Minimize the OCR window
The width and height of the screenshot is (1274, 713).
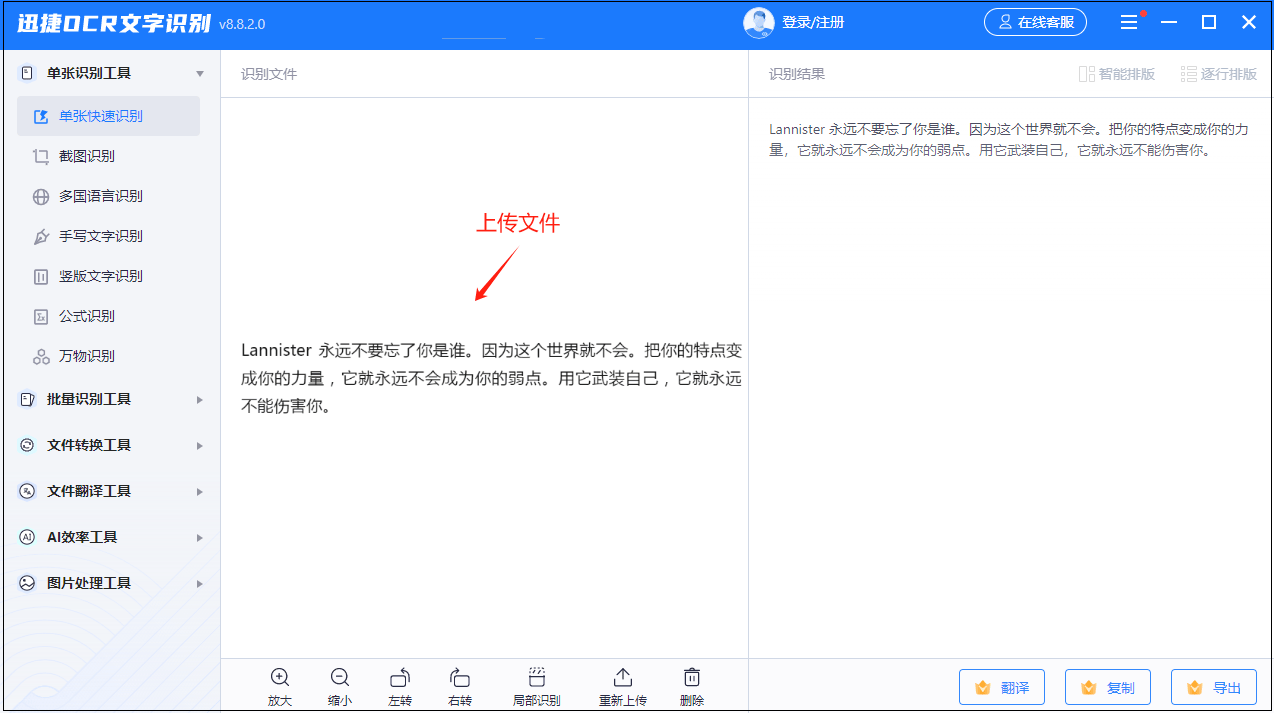tap(1169, 22)
